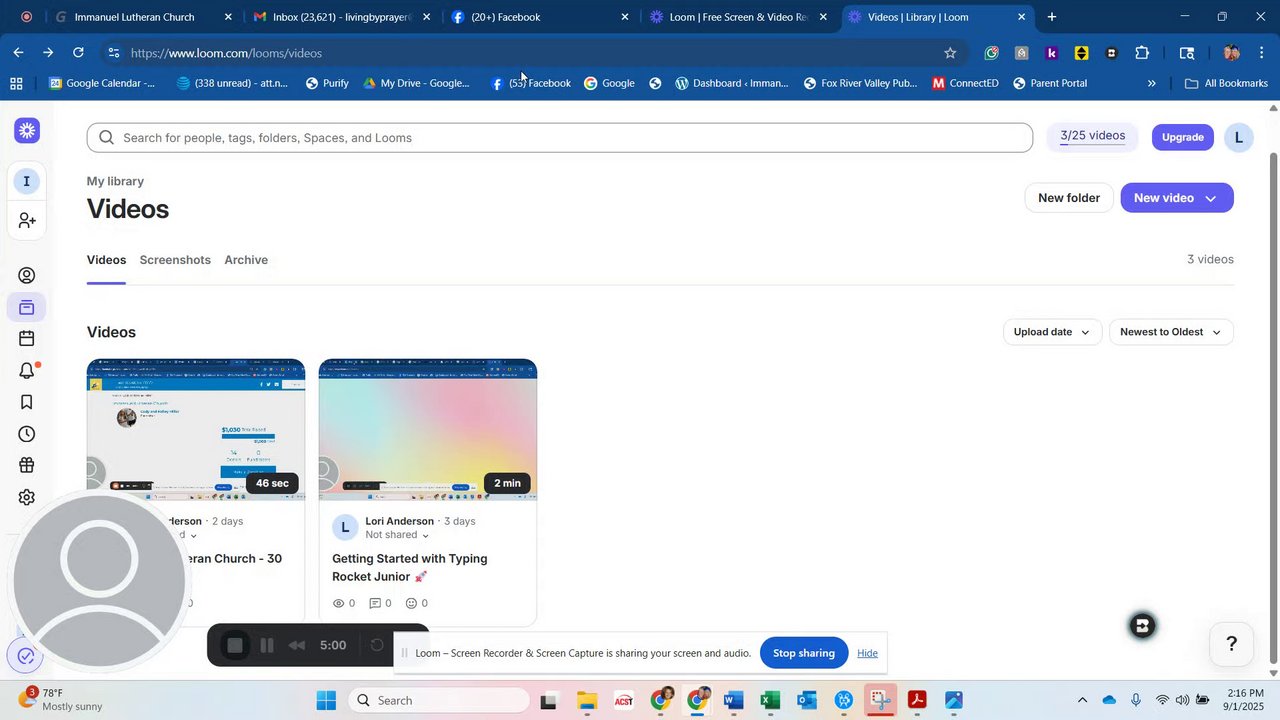Open the 3/25 videos usage indicator
The height and width of the screenshot is (720, 1280).
(x=1093, y=137)
